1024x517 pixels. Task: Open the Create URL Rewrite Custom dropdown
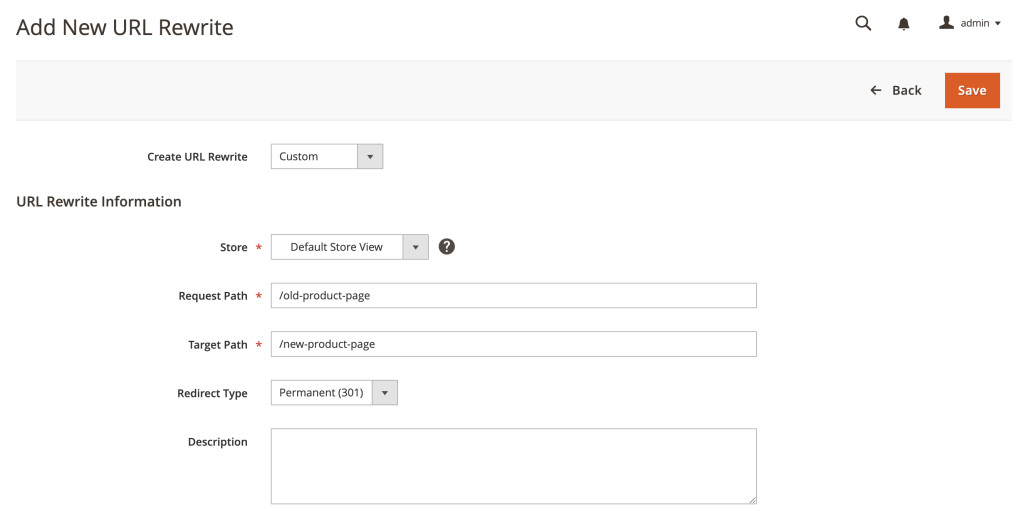point(314,156)
